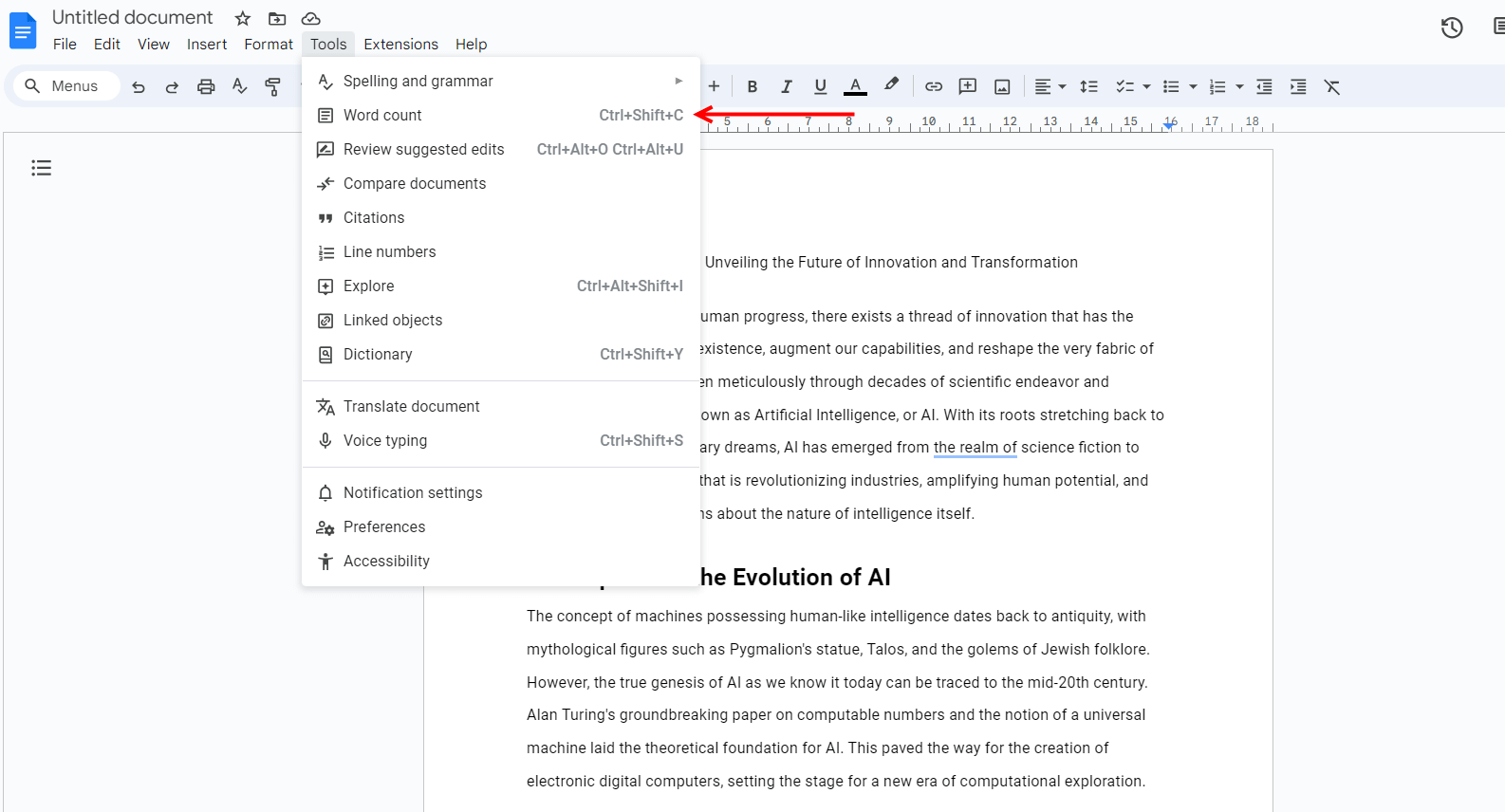The width and height of the screenshot is (1505, 812).
Task: Open the Edit menu
Action: click(107, 44)
